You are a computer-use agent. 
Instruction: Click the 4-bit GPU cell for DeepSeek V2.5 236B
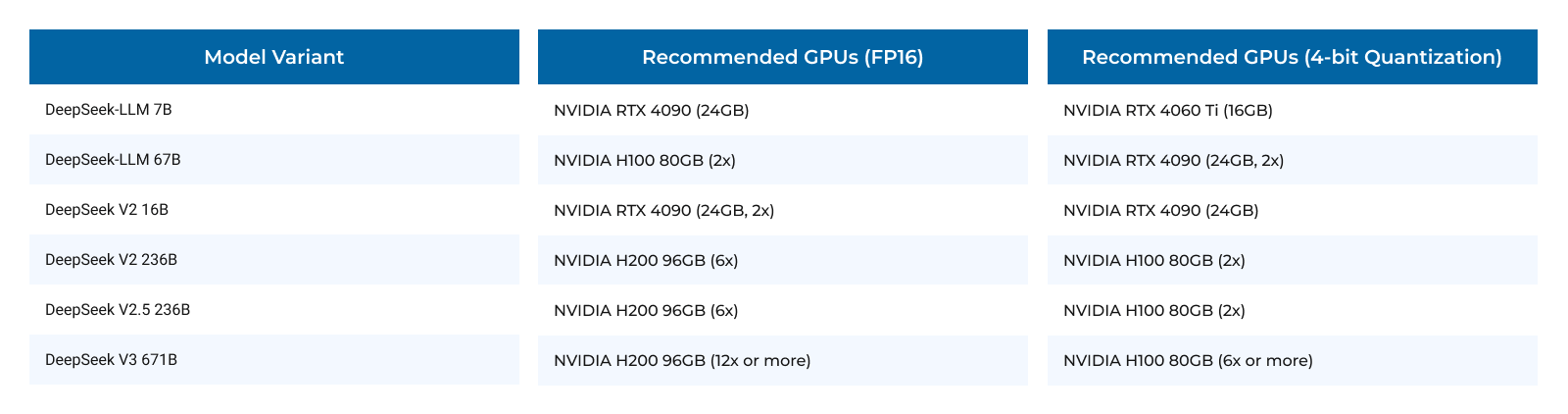point(1153,311)
